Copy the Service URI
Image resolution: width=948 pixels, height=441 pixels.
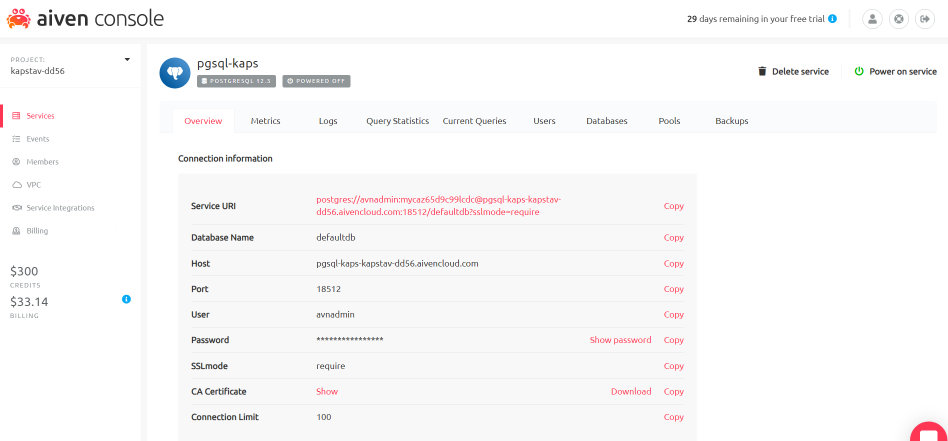click(x=674, y=206)
